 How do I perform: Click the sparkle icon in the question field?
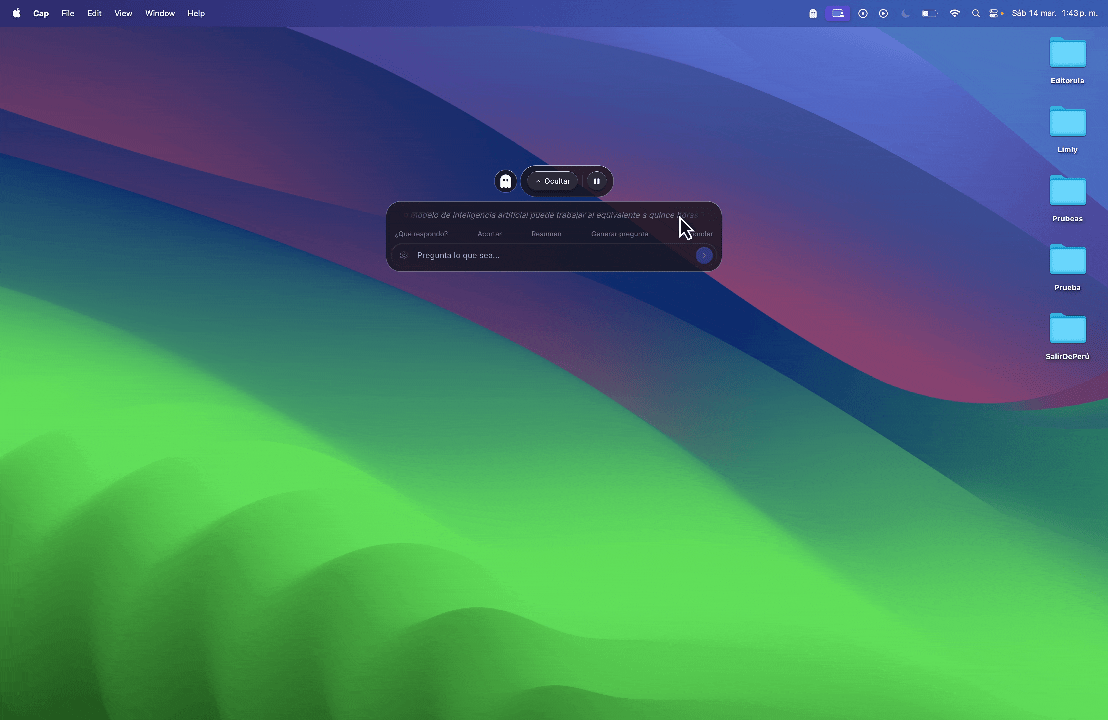[x=404, y=255]
